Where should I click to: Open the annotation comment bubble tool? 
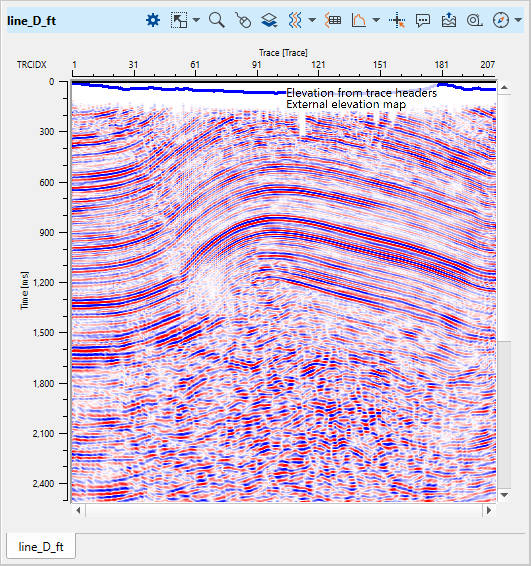click(423, 21)
